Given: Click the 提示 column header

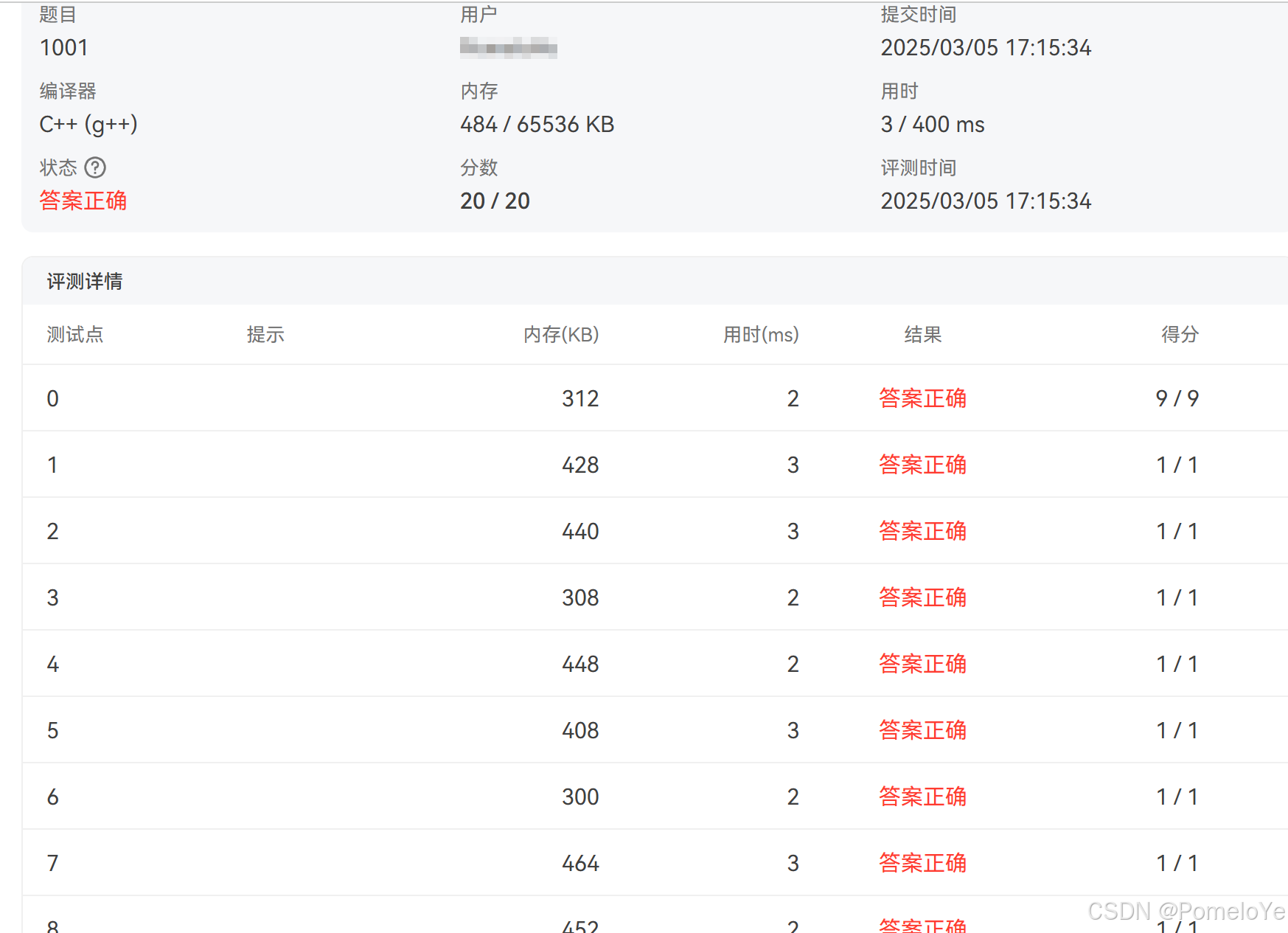Looking at the screenshot, I should pos(266,334).
